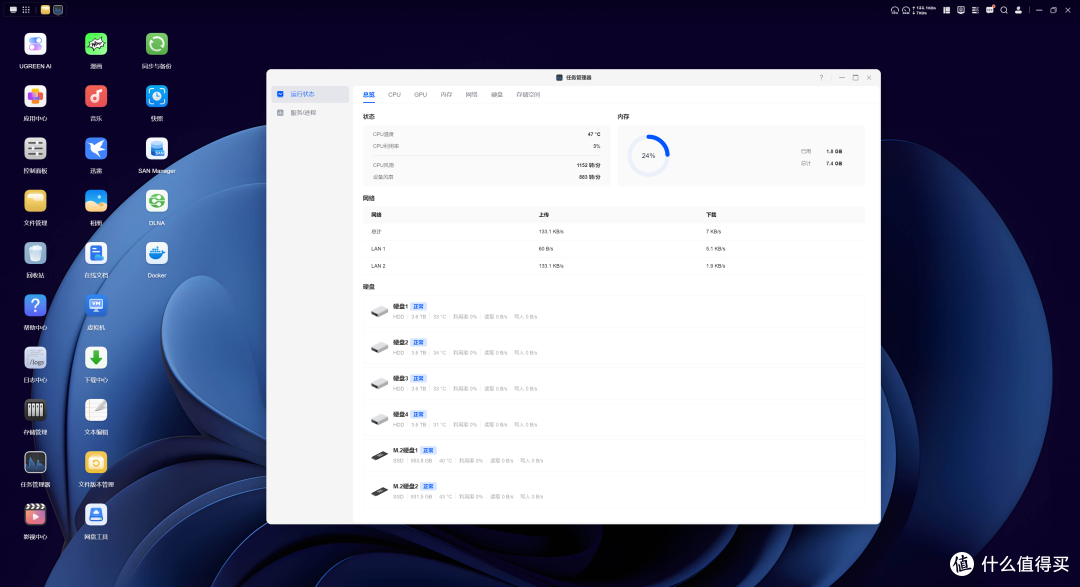Click the 总计 total network row
This screenshot has height=587, width=1080.
pos(614,231)
